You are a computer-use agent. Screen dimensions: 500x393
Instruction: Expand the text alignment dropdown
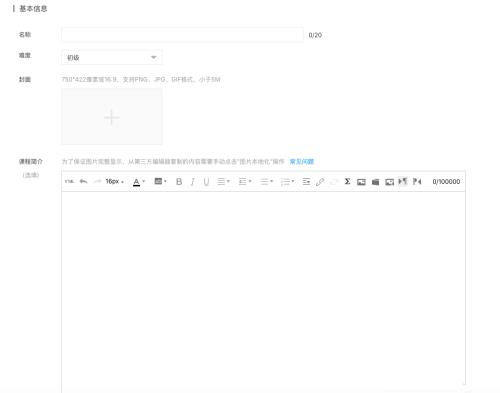[223, 182]
